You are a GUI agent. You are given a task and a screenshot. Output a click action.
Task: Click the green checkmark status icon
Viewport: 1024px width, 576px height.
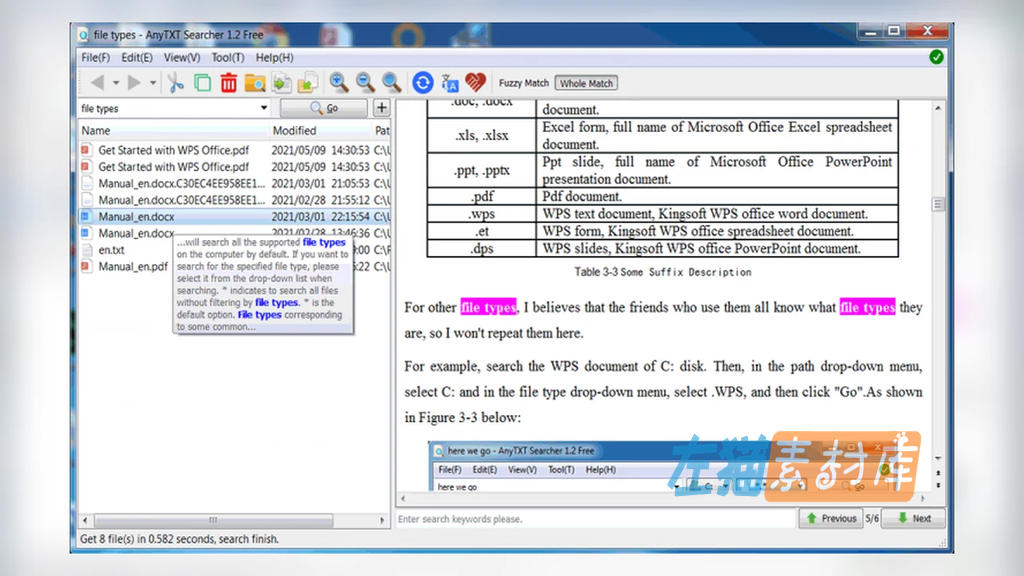[936, 57]
